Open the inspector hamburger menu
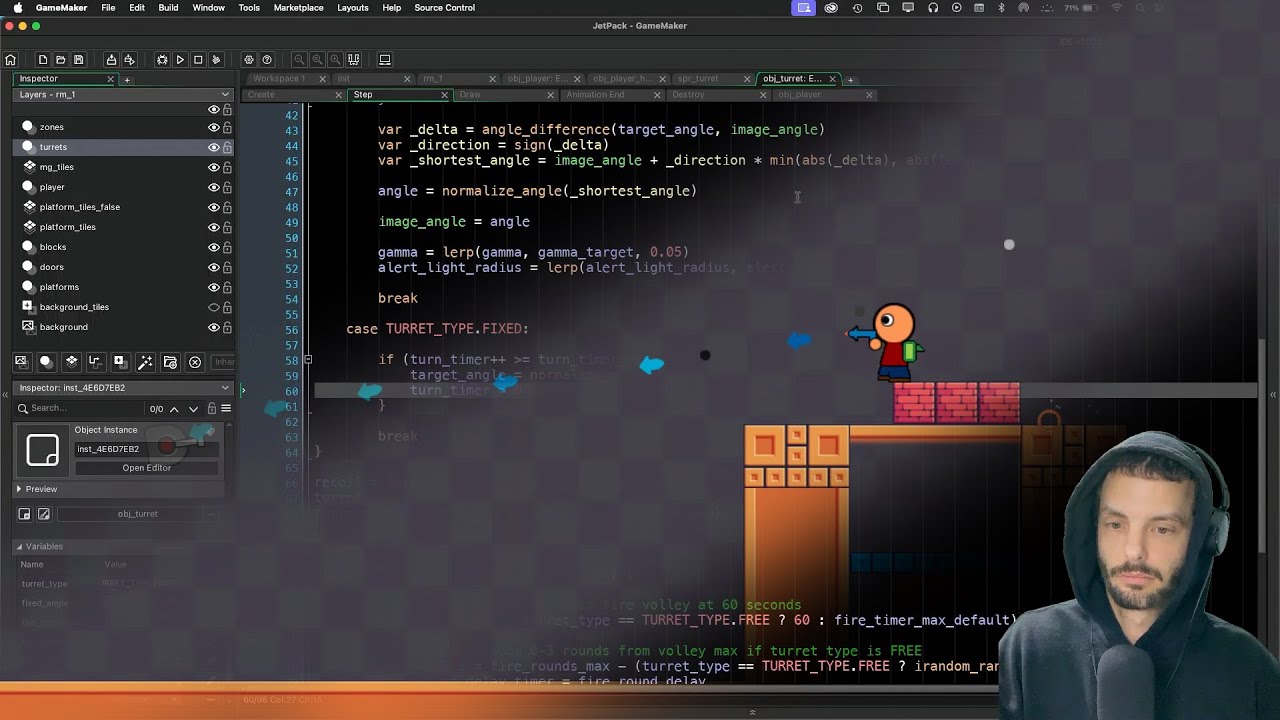This screenshot has height=720, width=1280. [226, 409]
